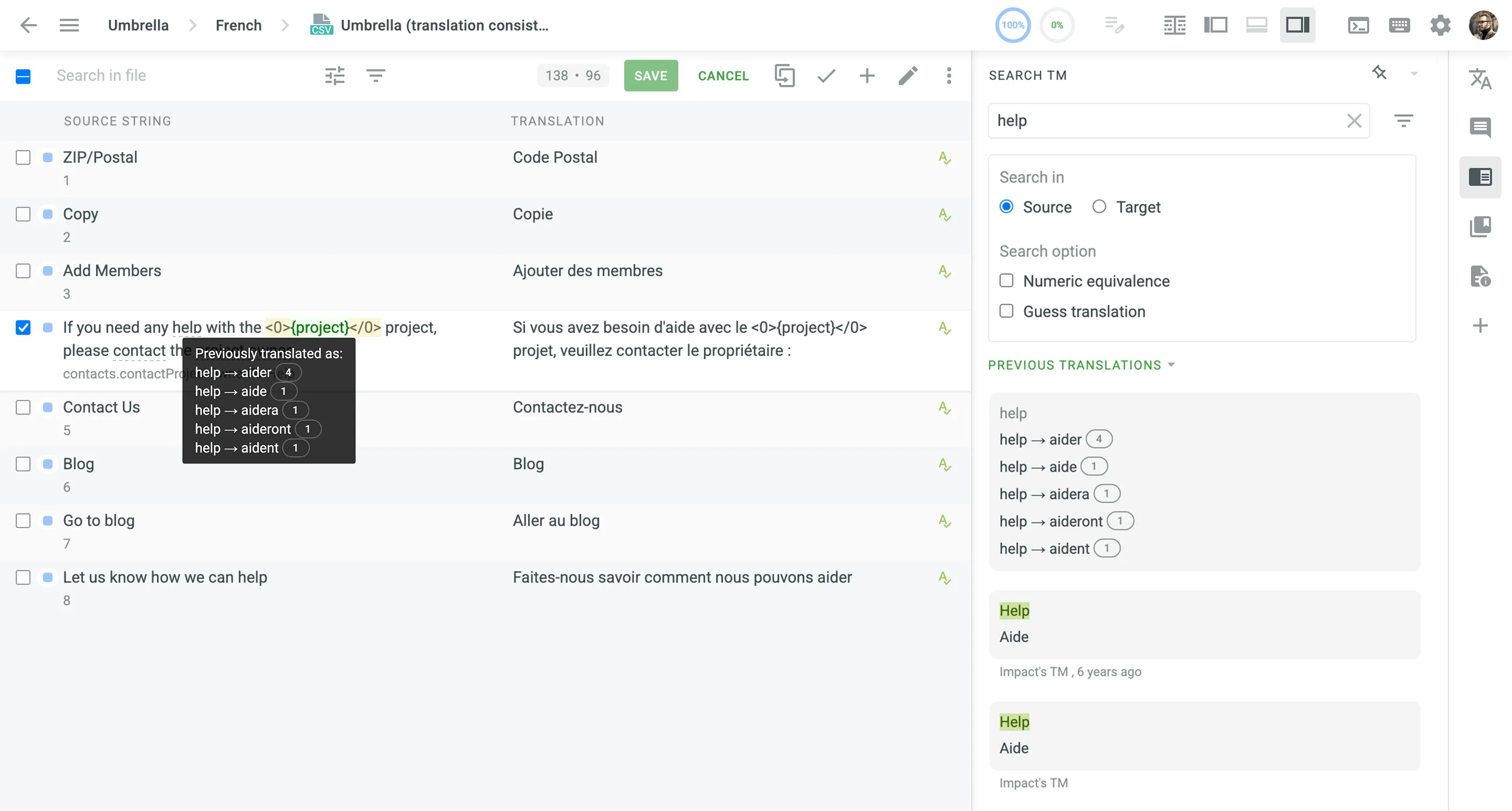
Task: Click CANCEL to discard the translation
Action: click(x=723, y=76)
